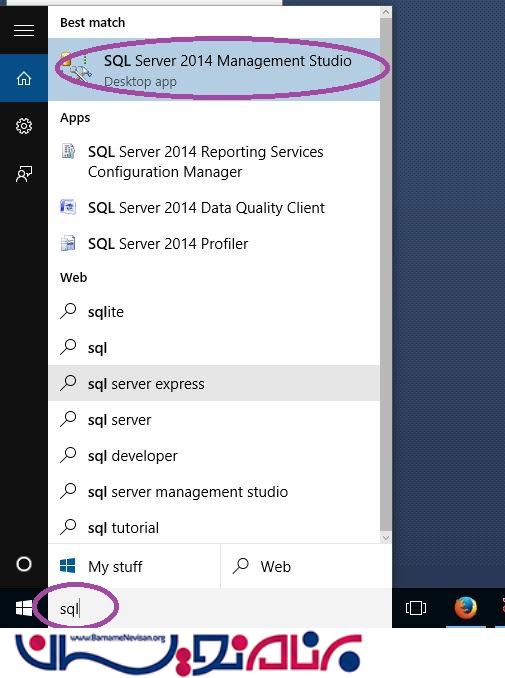Choose the sql developer web suggestion
Screen dimensions: 505x678
click(x=214, y=456)
